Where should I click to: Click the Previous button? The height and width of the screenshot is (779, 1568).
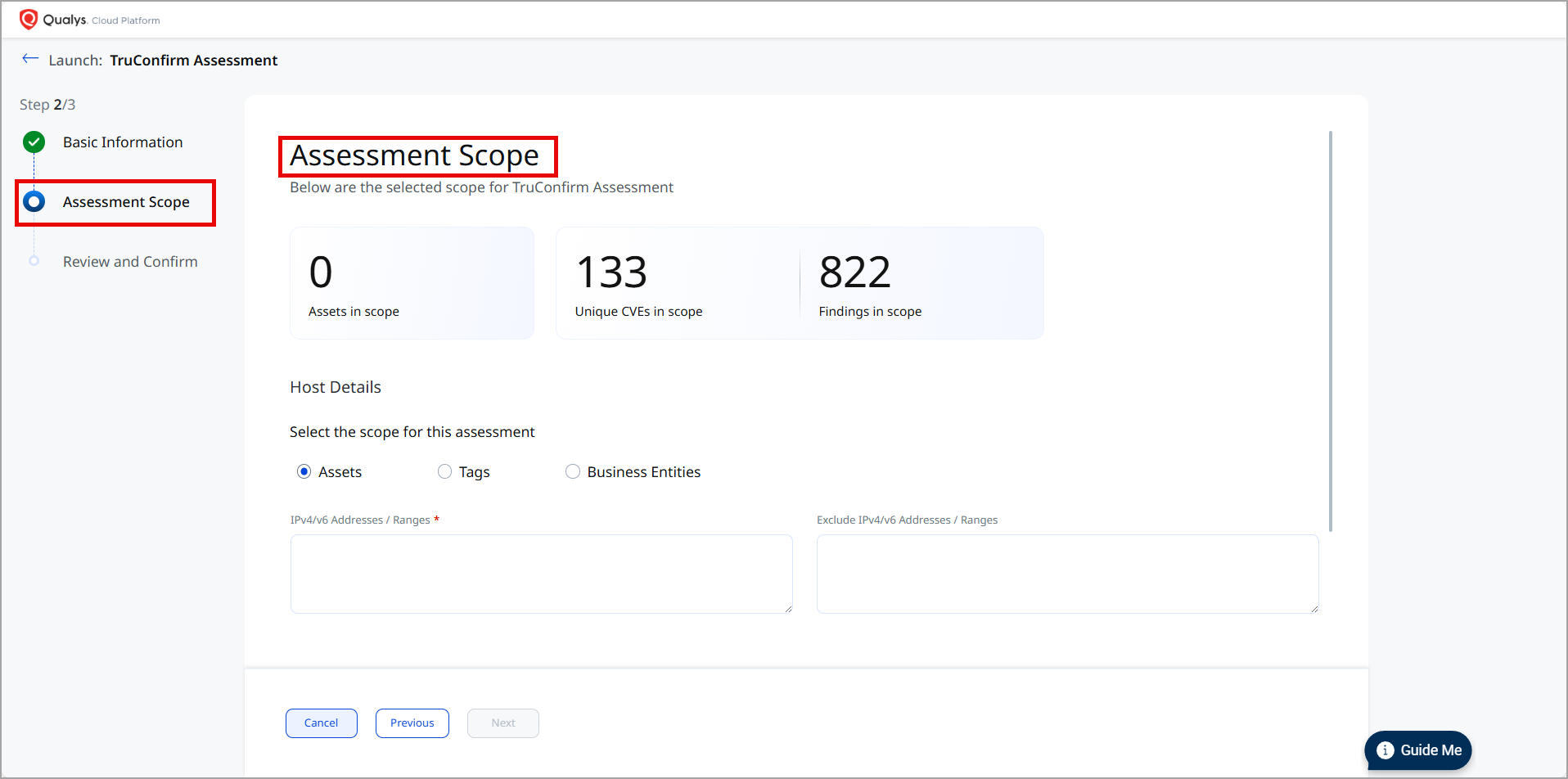pyautogui.click(x=412, y=723)
